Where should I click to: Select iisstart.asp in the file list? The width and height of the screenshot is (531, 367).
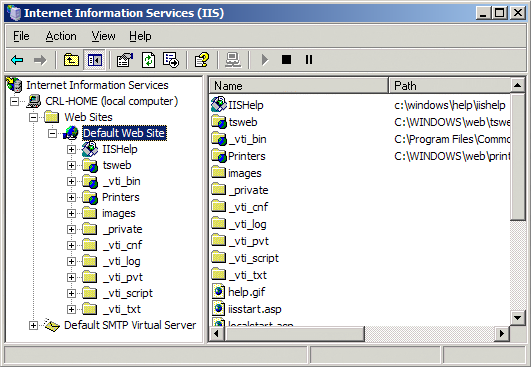click(x=254, y=309)
